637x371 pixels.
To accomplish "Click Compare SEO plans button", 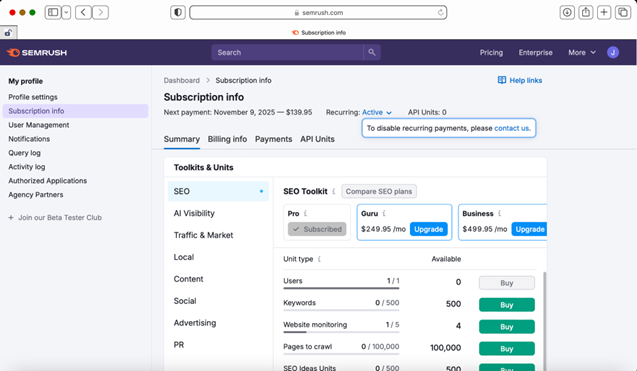I will pos(379,191).
